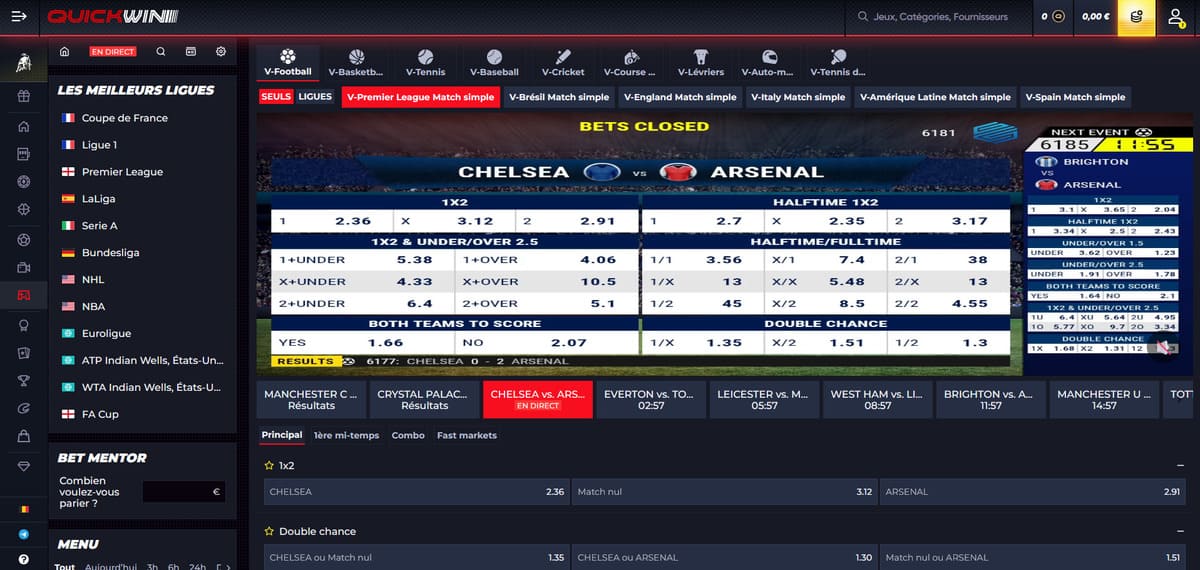
Task: Open the Telegram icon in left sidebar
Action: pyautogui.click(x=23, y=535)
